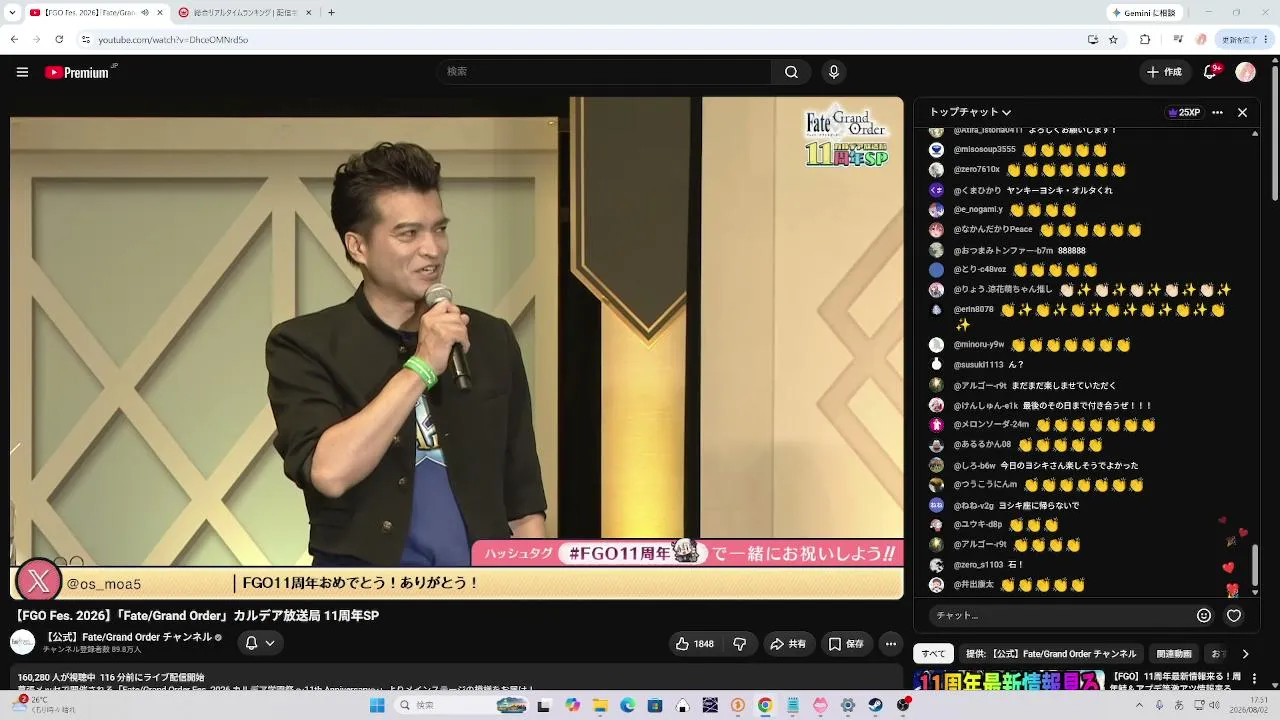Select chat message ヨシキ座に帰らないで

(1039, 505)
